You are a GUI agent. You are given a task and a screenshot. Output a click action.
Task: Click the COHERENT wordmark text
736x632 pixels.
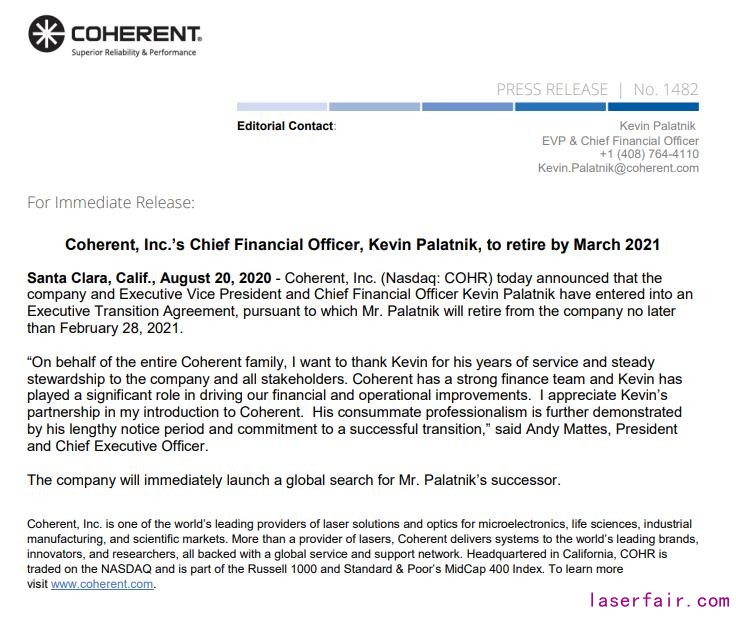(x=136, y=30)
